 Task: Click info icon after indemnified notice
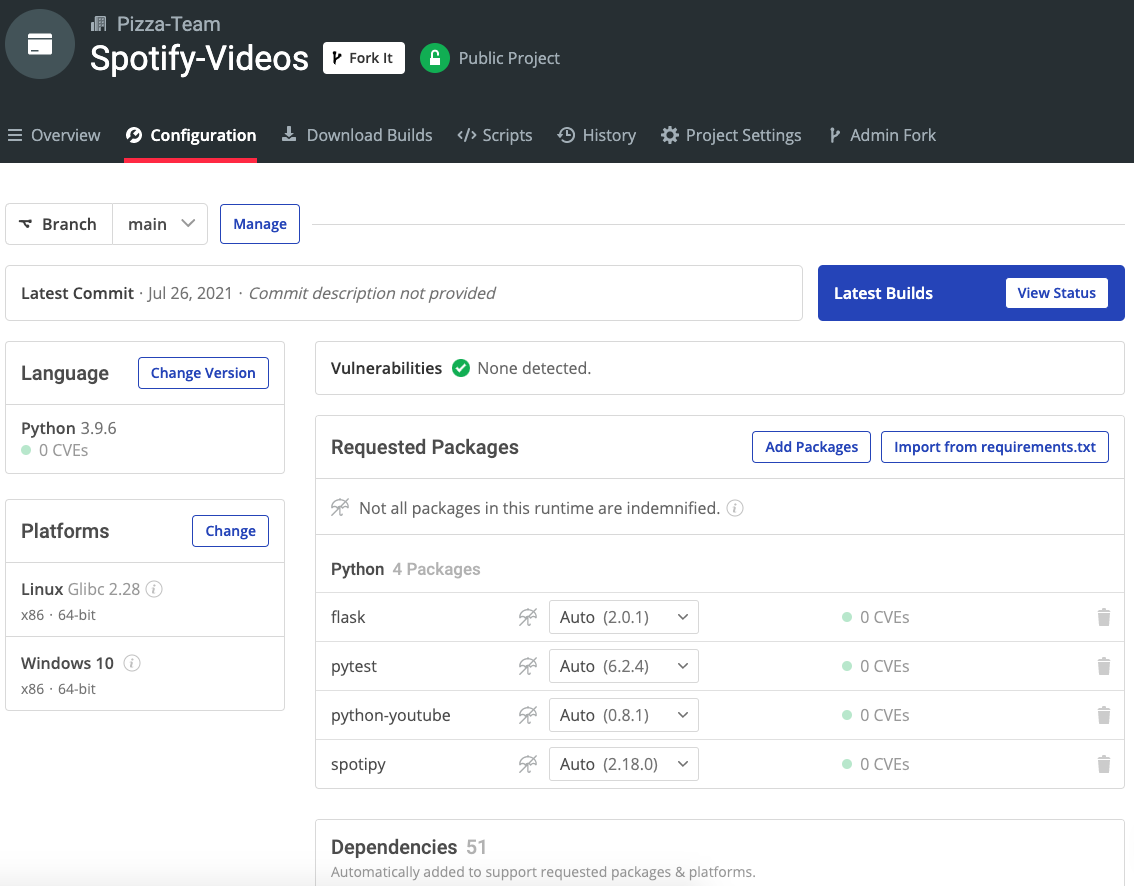(735, 508)
